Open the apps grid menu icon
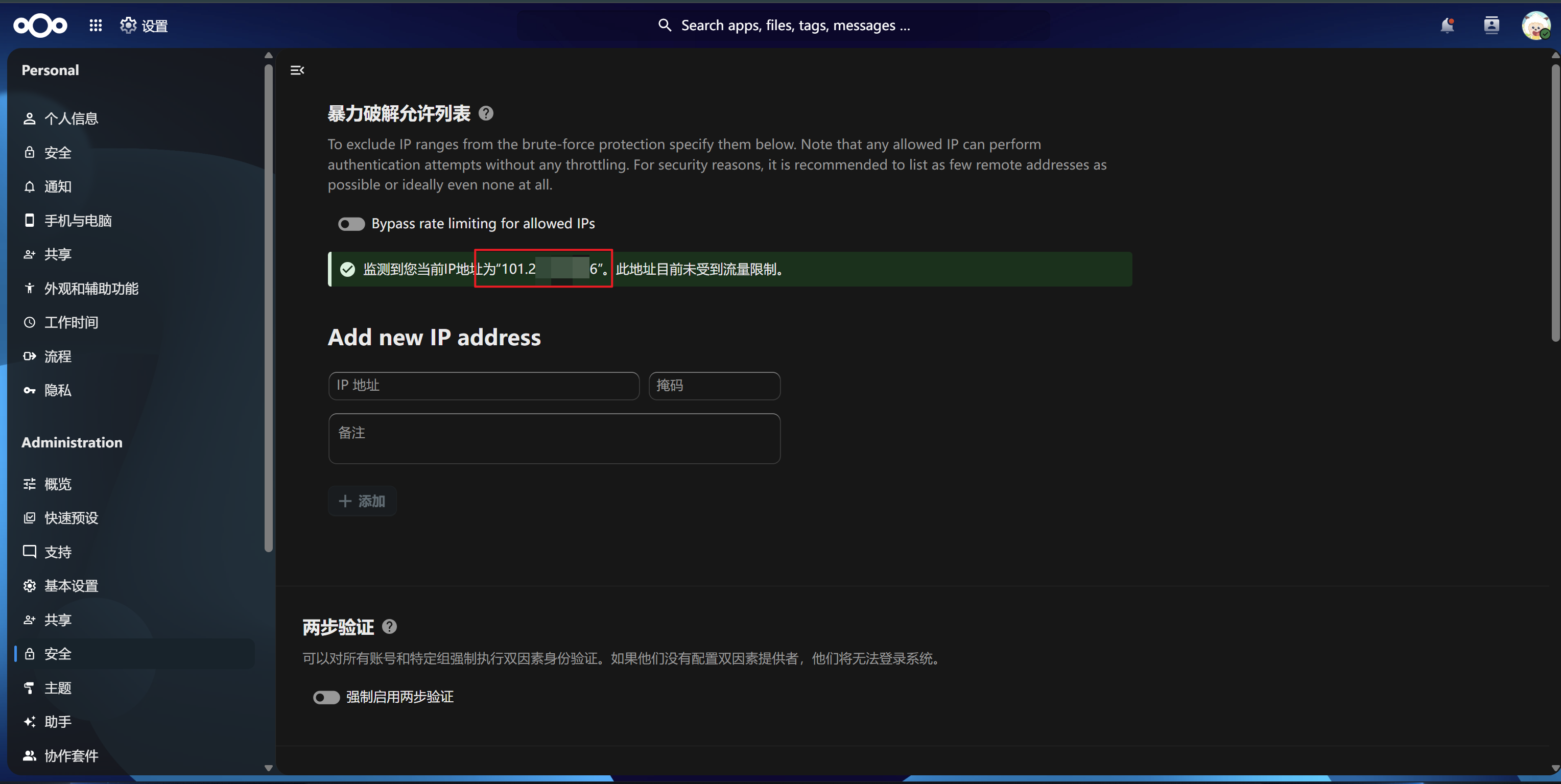 click(96, 26)
